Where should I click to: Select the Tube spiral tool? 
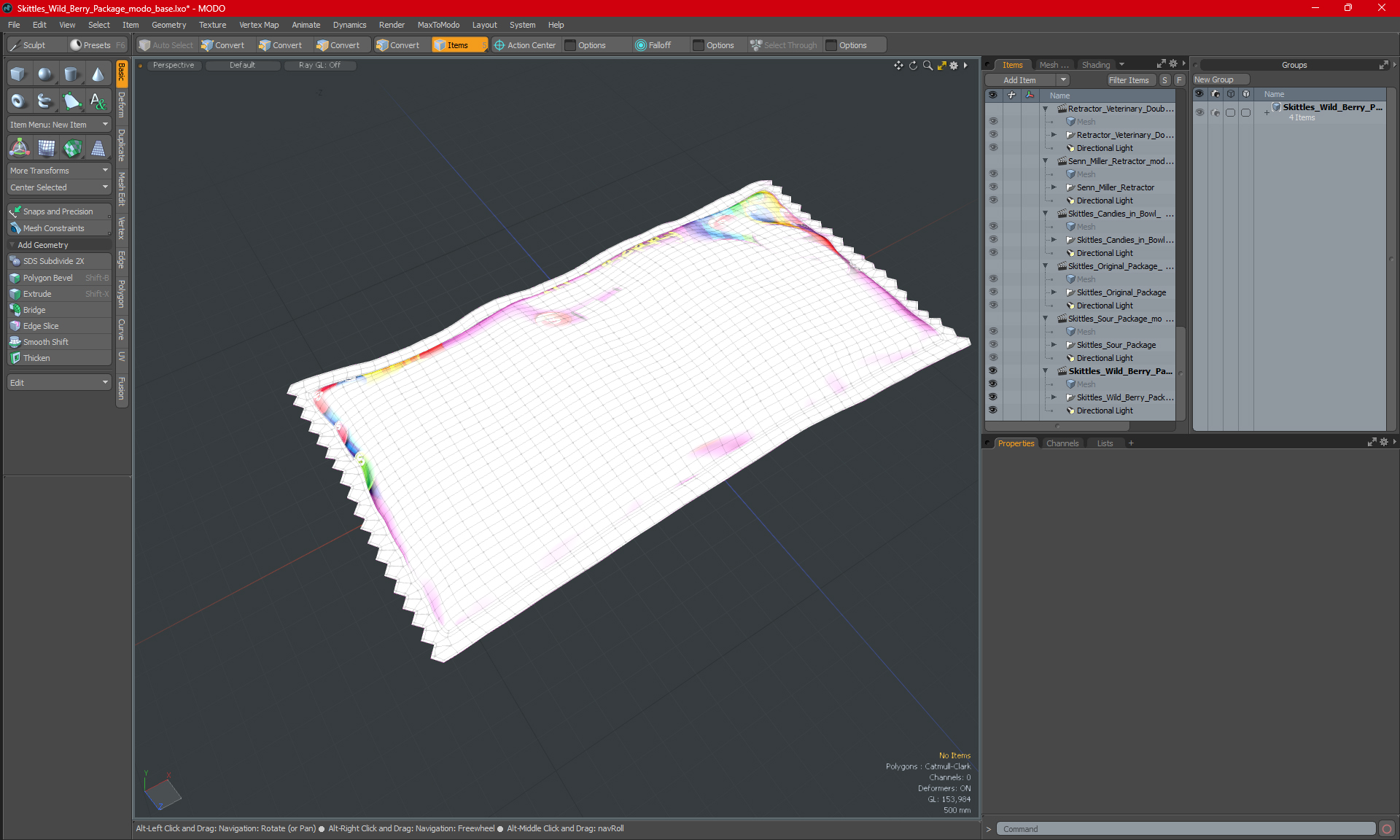coord(45,101)
